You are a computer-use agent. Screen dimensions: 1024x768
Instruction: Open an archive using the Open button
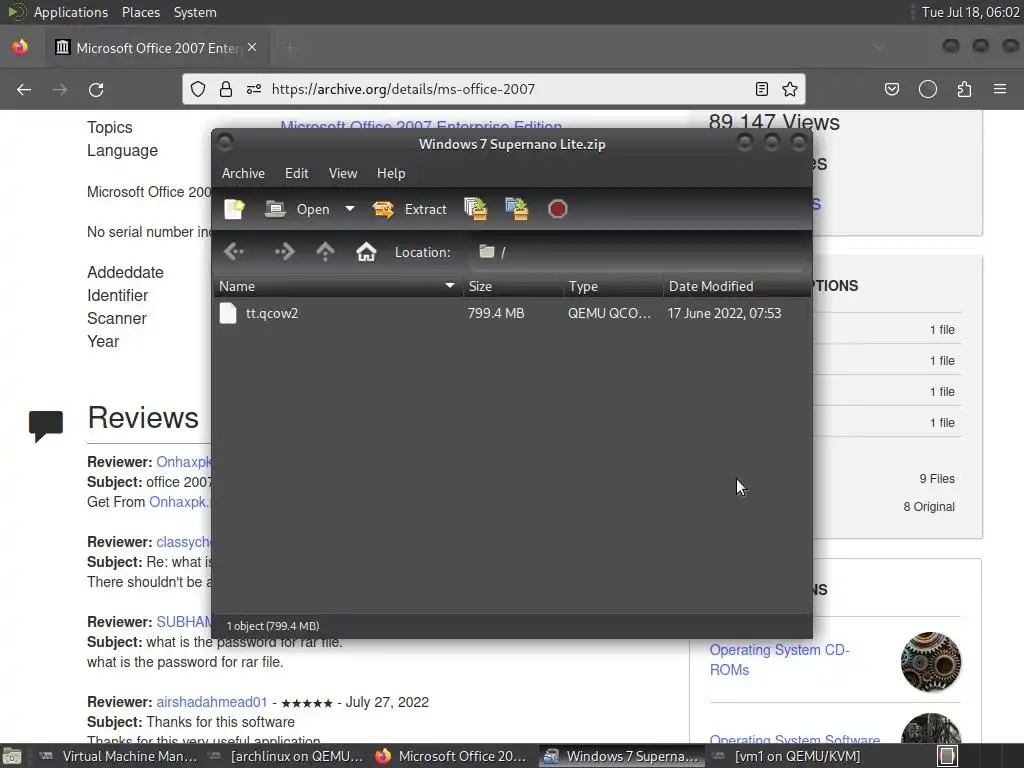[x=298, y=209]
